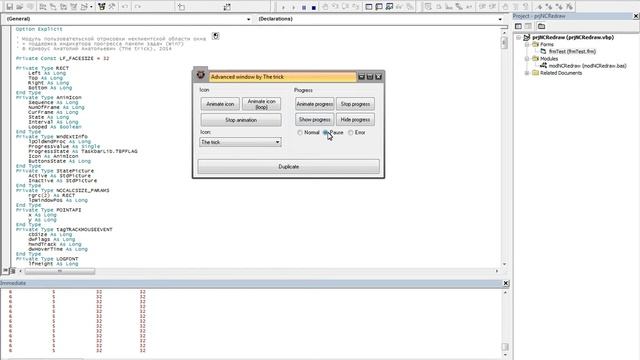Screen dimensions: 640x360
Task: Click code window scroll-right arrow
Action: tap(497, 271)
